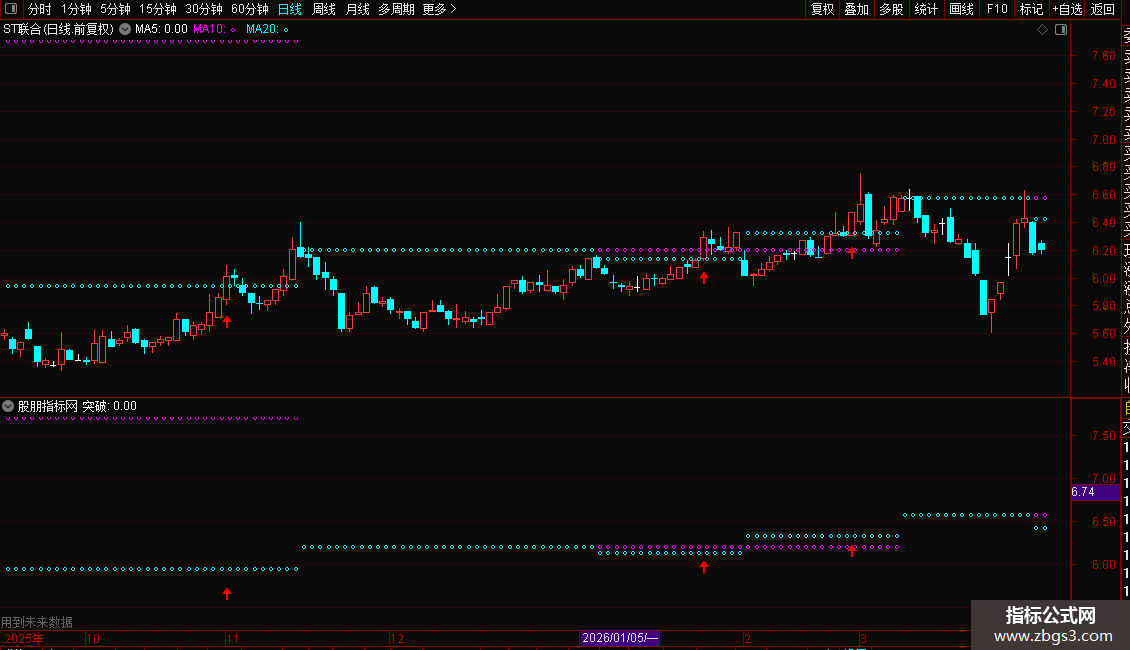Screen dimensions: 1130x650
Task: Select the 30分钟 period
Action: click(204, 9)
